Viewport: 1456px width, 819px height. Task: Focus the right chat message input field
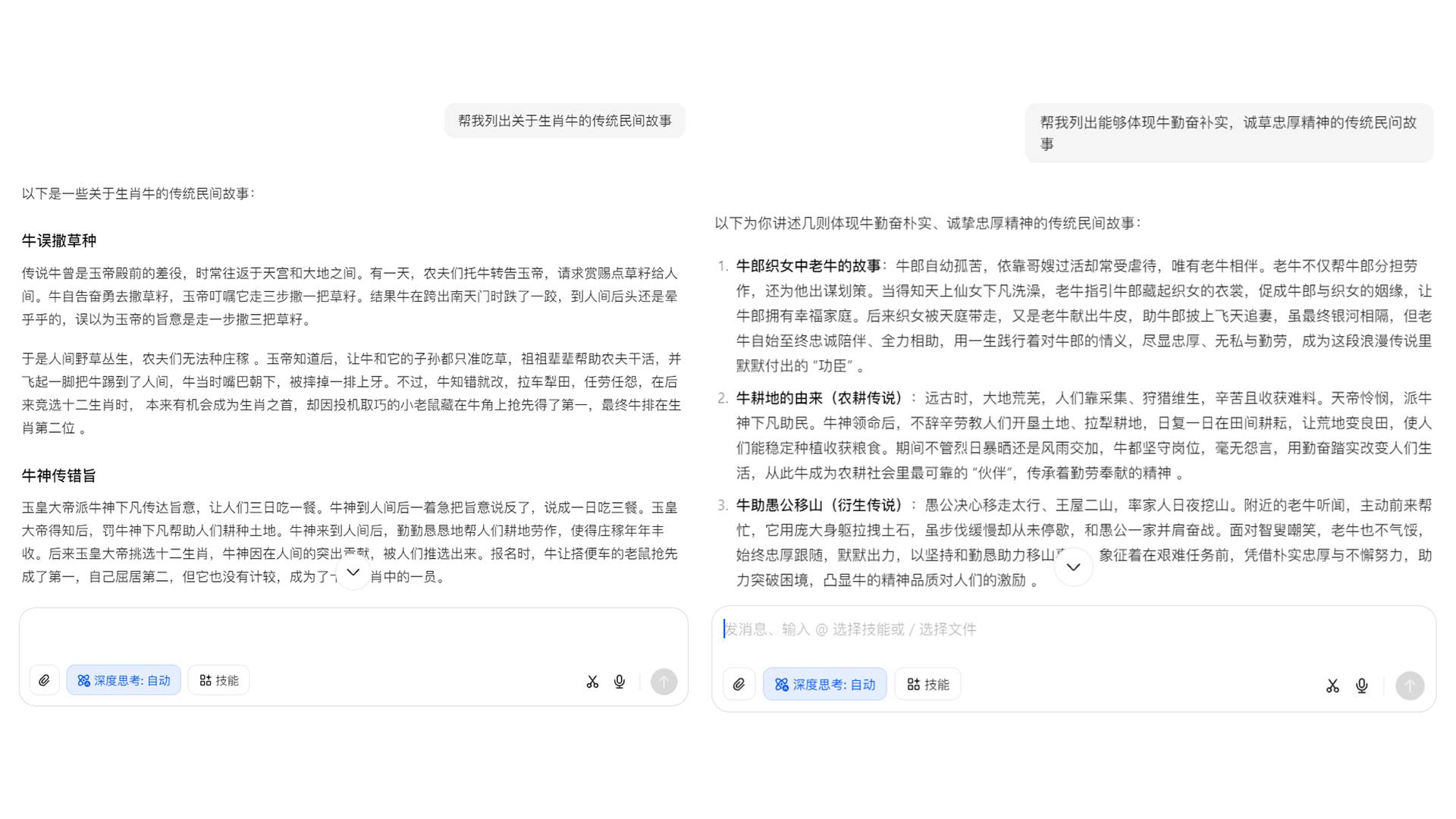(x=1062, y=629)
